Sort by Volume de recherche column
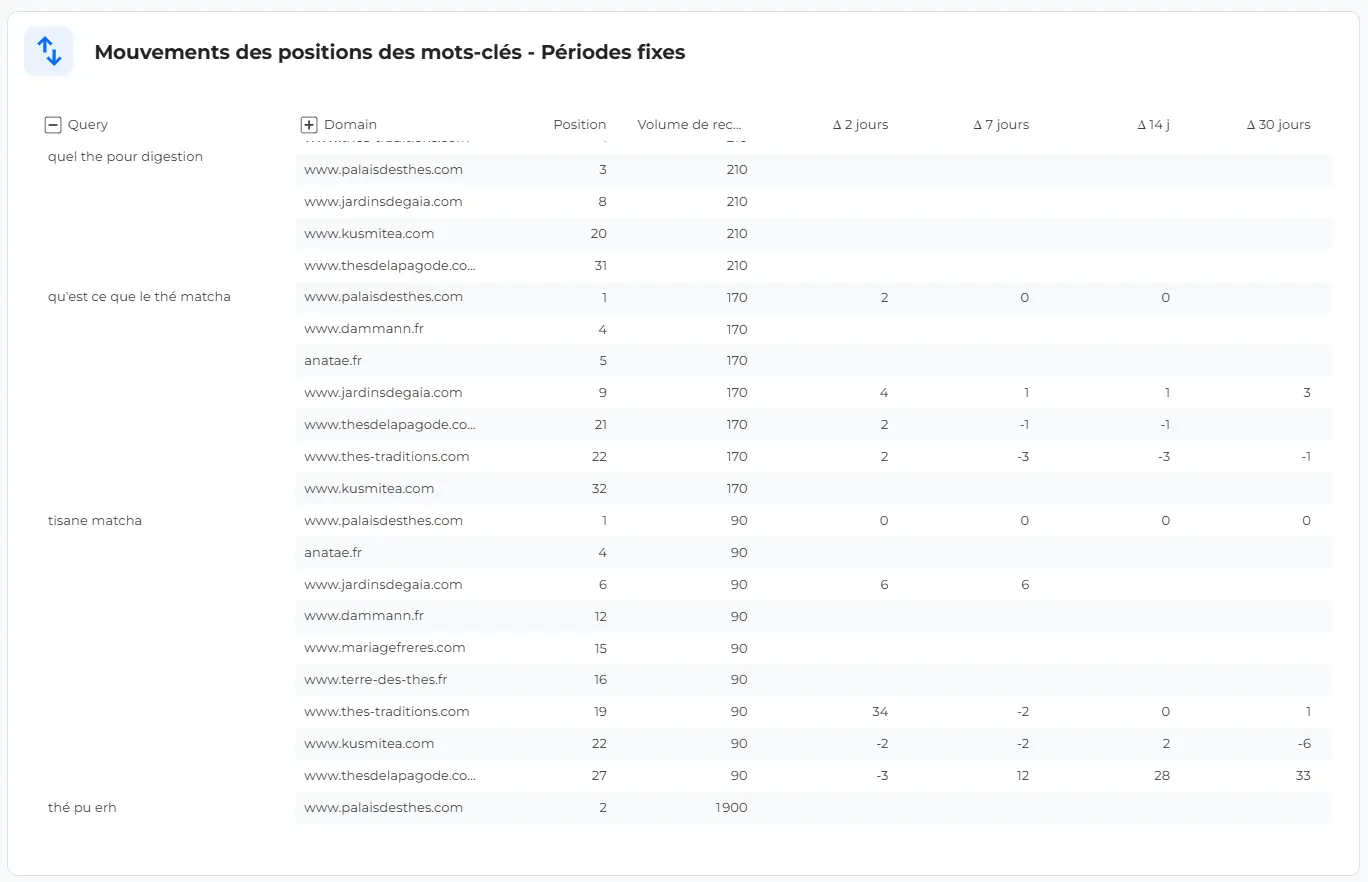This screenshot has height=882, width=1368. coord(688,124)
